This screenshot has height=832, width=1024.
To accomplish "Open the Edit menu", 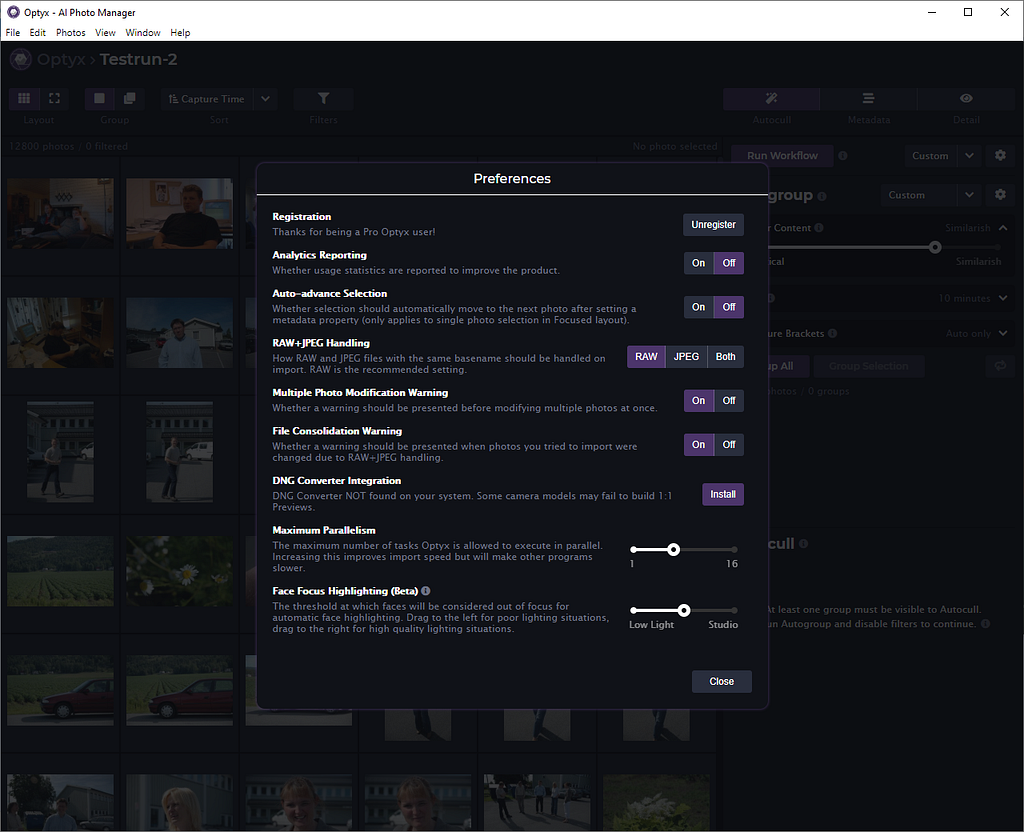I will pos(38,33).
